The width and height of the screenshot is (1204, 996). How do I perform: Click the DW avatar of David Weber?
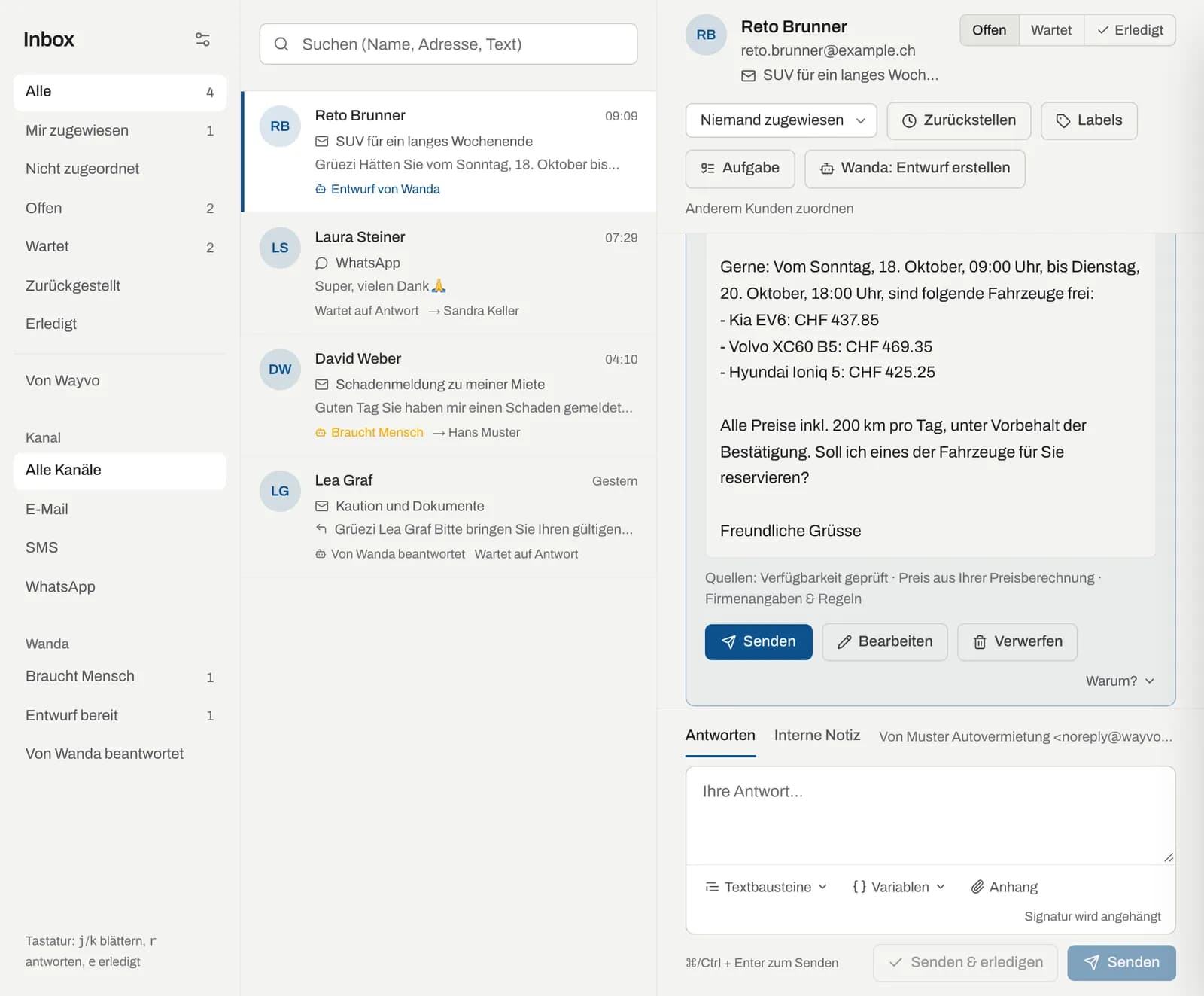tap(280, 370)
